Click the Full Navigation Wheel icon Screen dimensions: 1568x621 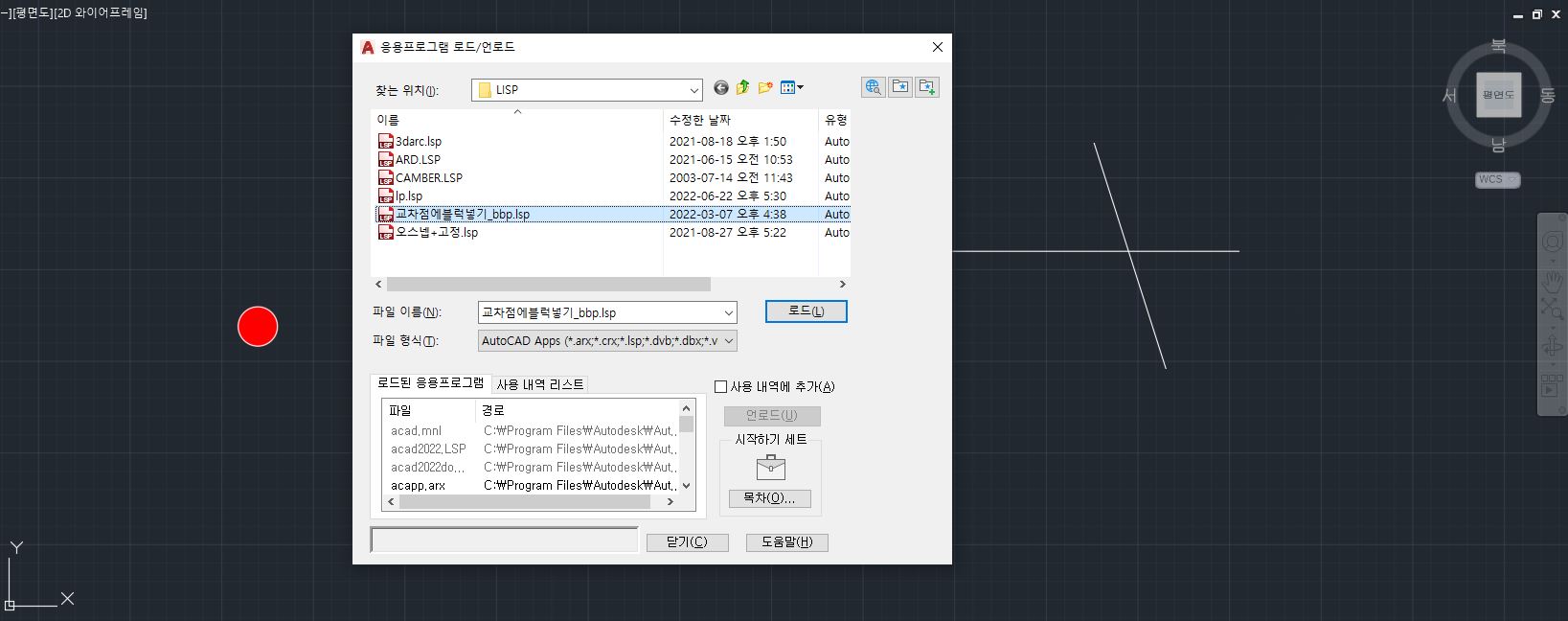pyautogui.click(x=1552, y=241)
